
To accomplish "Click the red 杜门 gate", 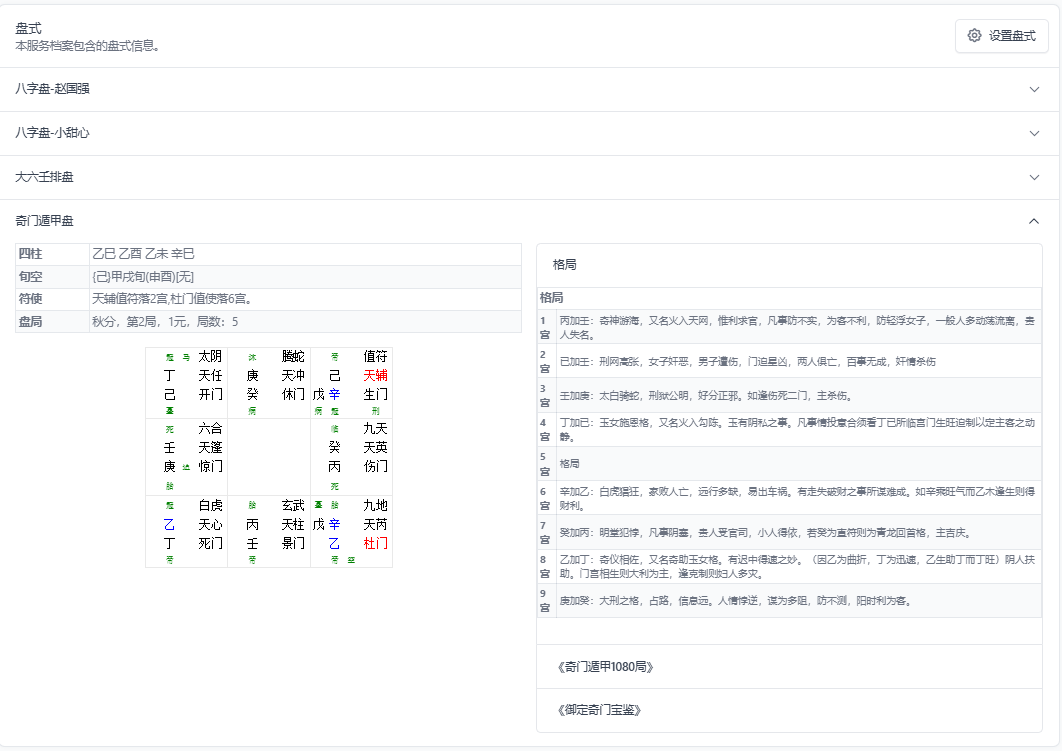I will [x=375, y=543].
